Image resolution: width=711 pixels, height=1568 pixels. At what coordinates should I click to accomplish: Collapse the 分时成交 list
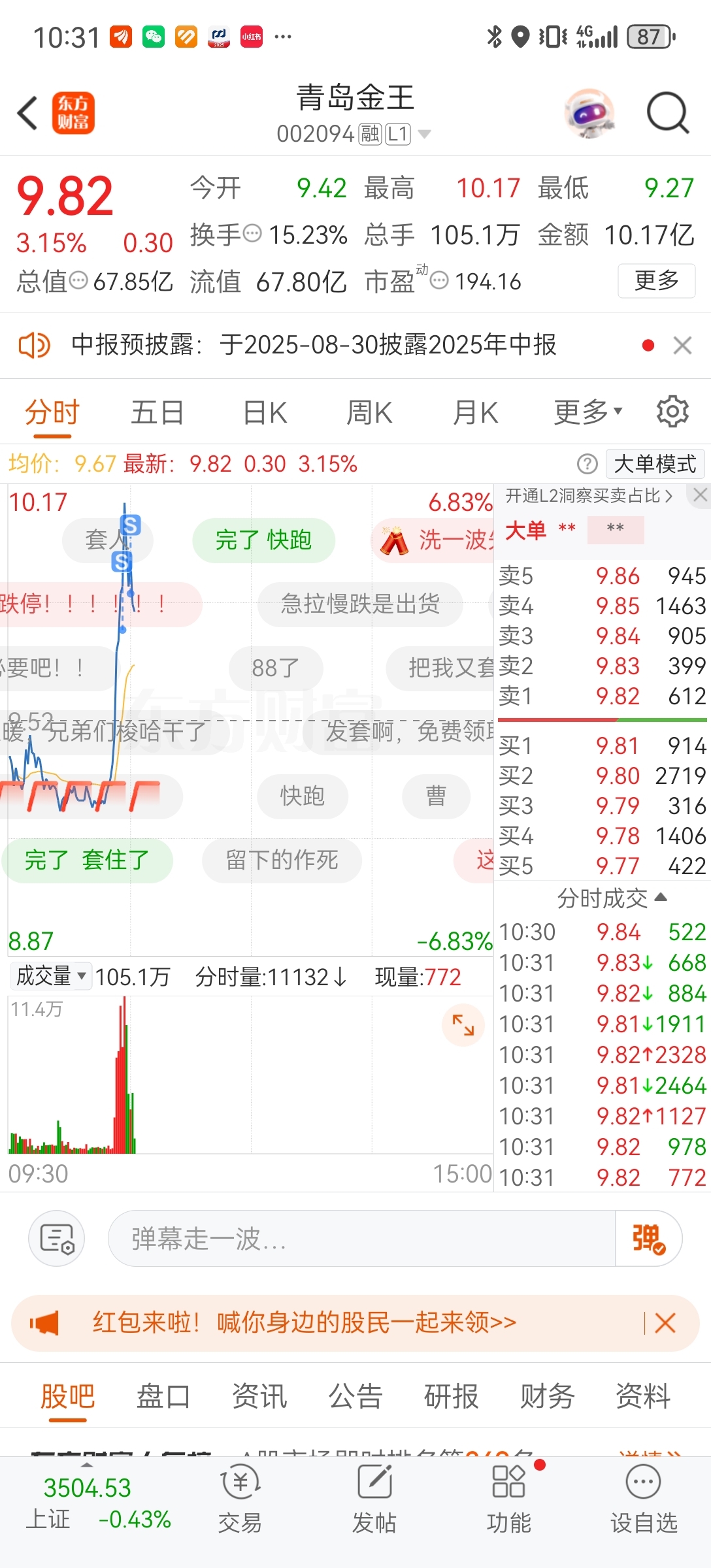coord(612,898)
